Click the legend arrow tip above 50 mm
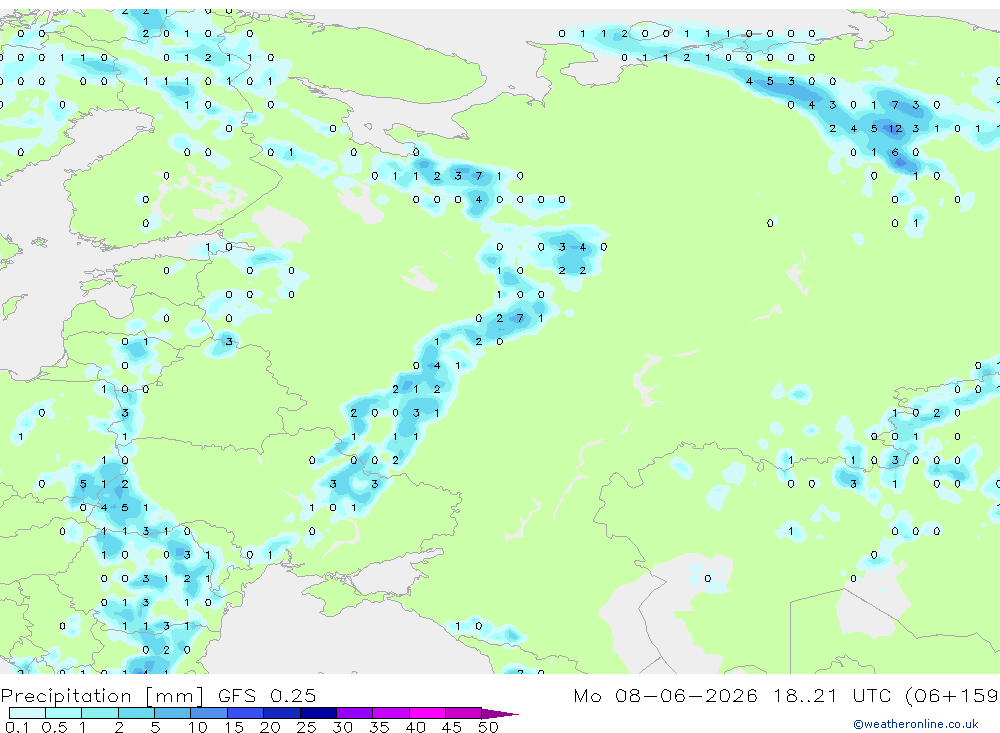 pyautogui.click(x=499, y=714)
